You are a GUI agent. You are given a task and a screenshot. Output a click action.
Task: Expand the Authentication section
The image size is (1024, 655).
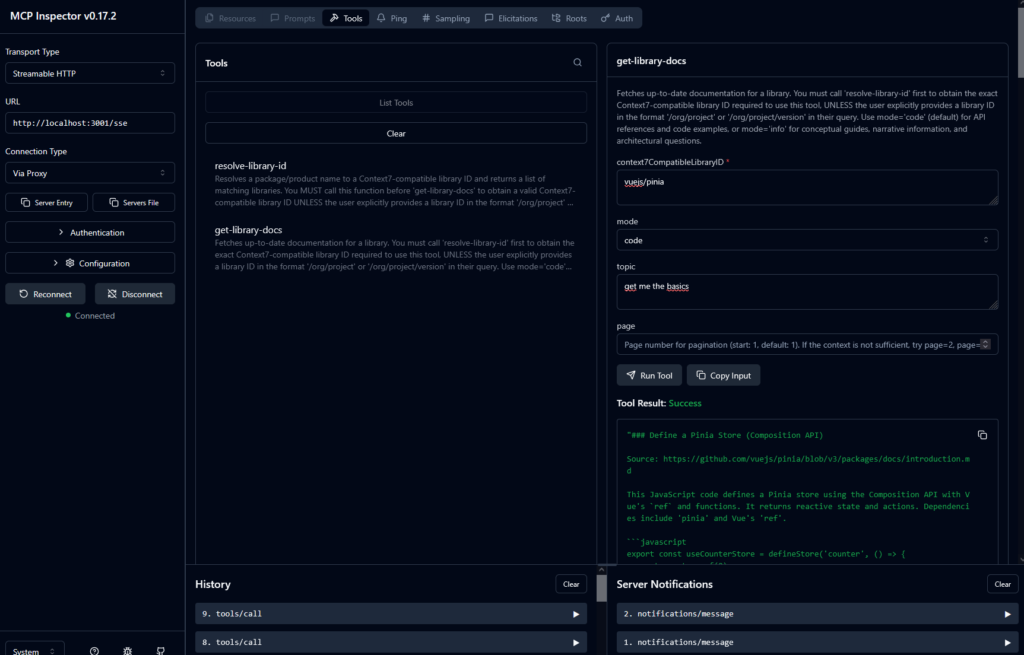90,233
